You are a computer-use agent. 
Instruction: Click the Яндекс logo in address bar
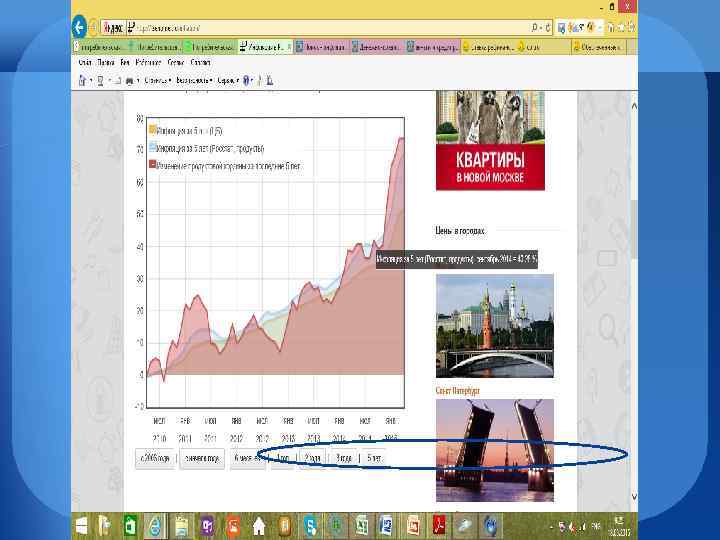pyautogui.click(x=113, y=28)
